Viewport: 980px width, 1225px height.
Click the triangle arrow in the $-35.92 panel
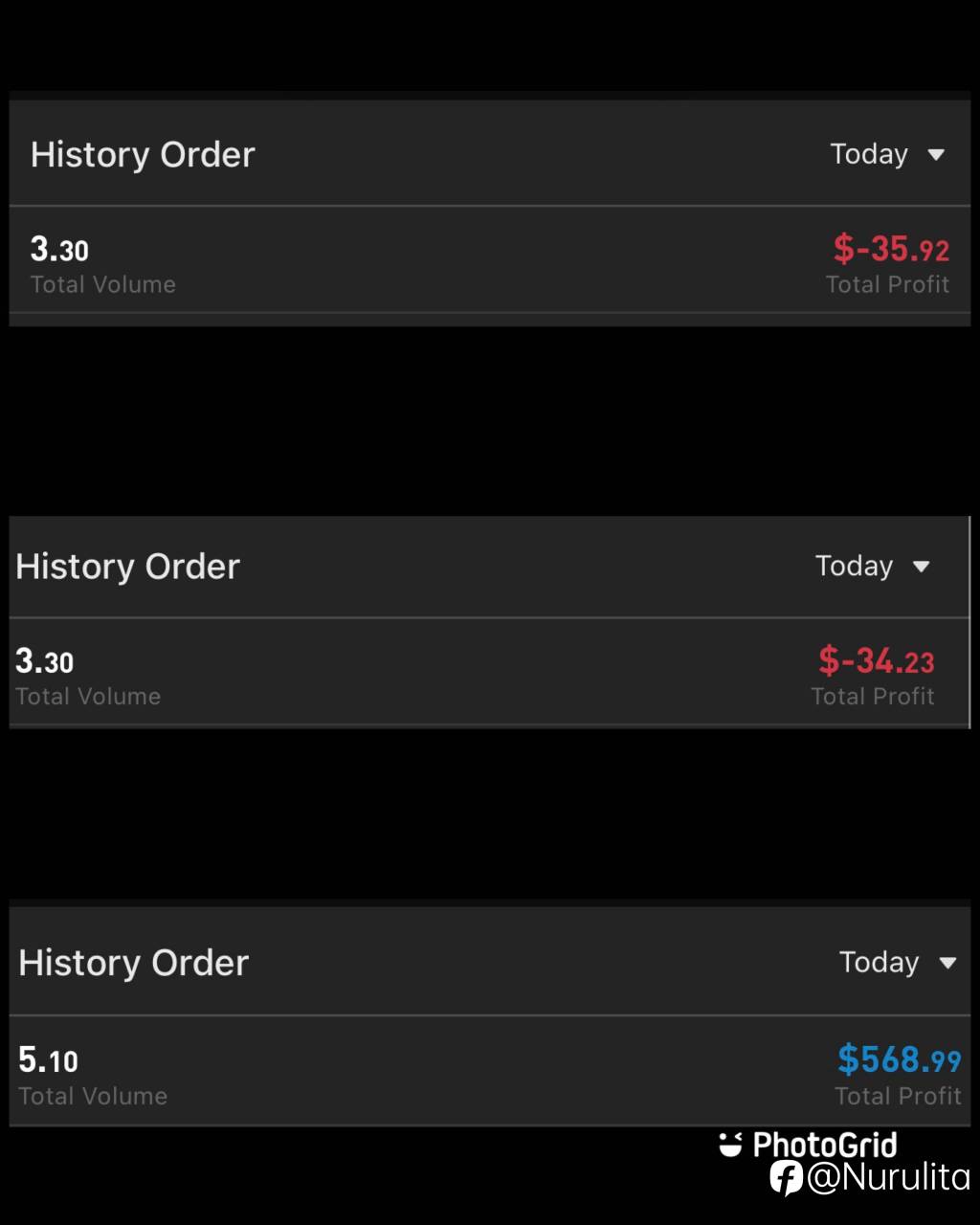tap(936, 155)
